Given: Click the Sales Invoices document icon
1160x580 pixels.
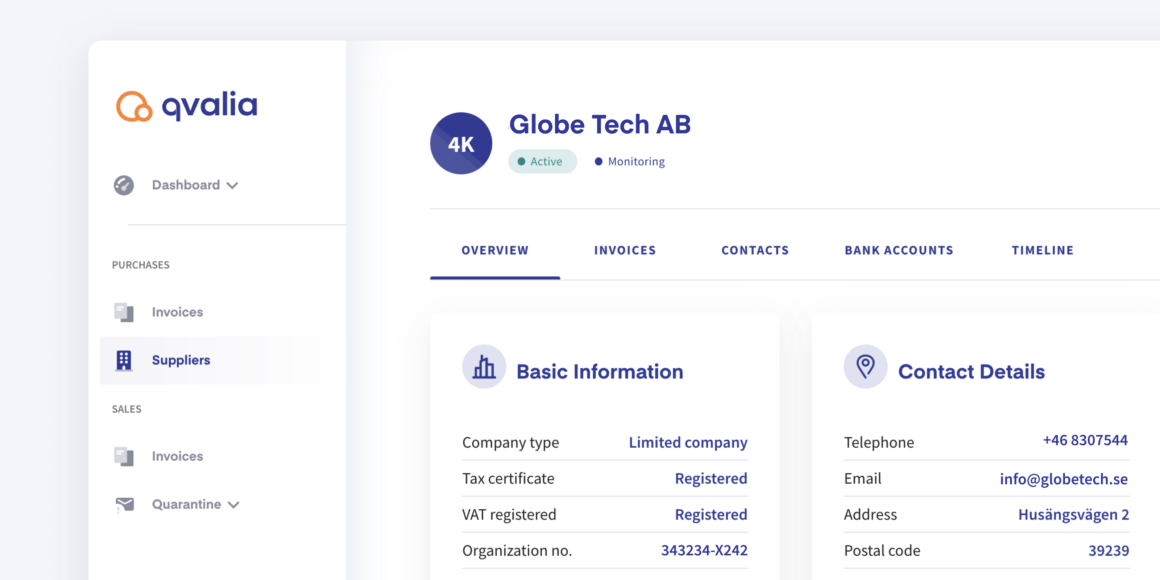Looking at the screenshot, I should pos(124,456).
